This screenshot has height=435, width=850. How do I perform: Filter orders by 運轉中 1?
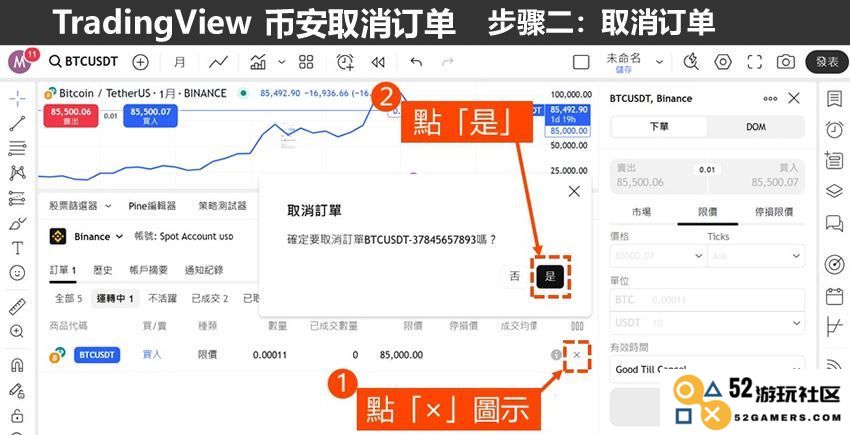(x=115, y=298)
